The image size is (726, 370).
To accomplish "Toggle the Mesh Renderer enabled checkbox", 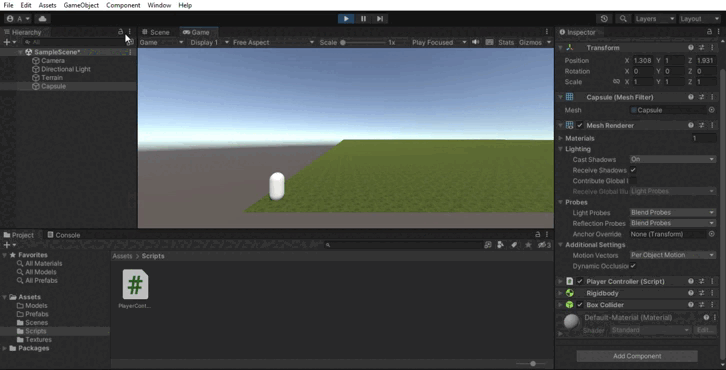I will (580, 125).
